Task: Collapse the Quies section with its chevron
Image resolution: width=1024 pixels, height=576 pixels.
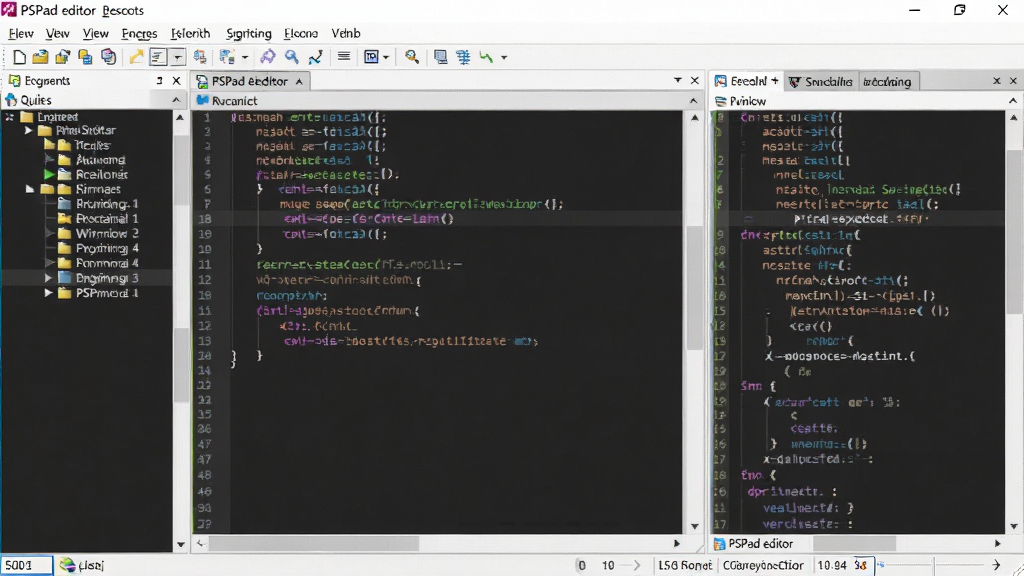Action: tap(176, 100)
